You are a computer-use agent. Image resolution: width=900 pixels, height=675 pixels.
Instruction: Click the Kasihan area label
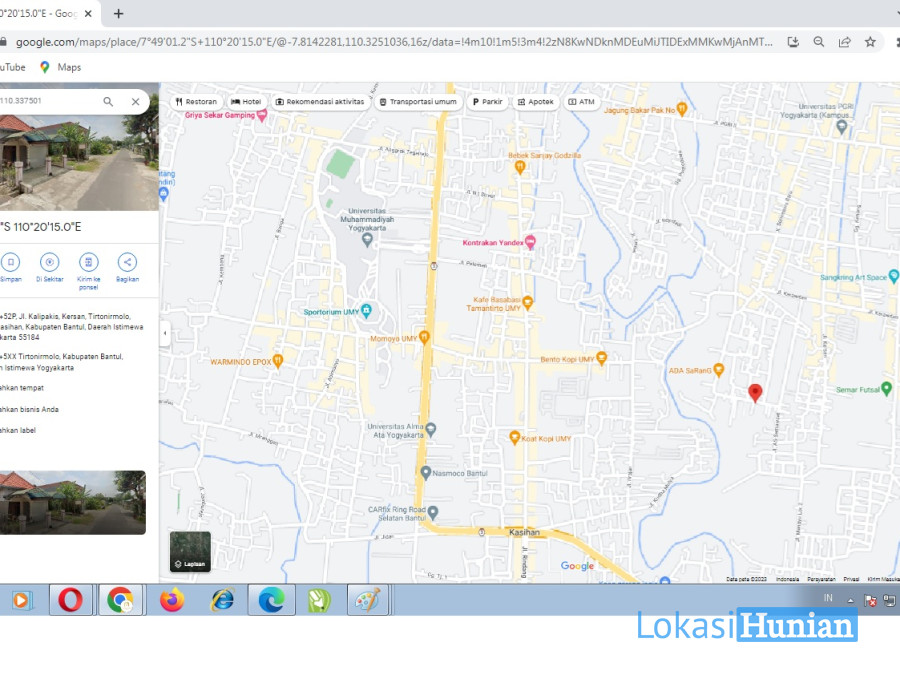[x=524, y=533]
